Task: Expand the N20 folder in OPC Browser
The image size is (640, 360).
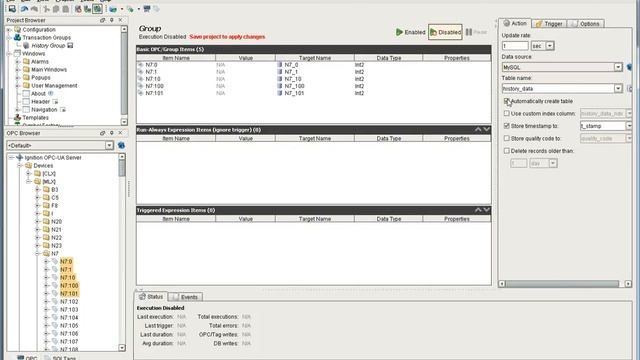Action: pyautogui.click(x=38, y=221)
